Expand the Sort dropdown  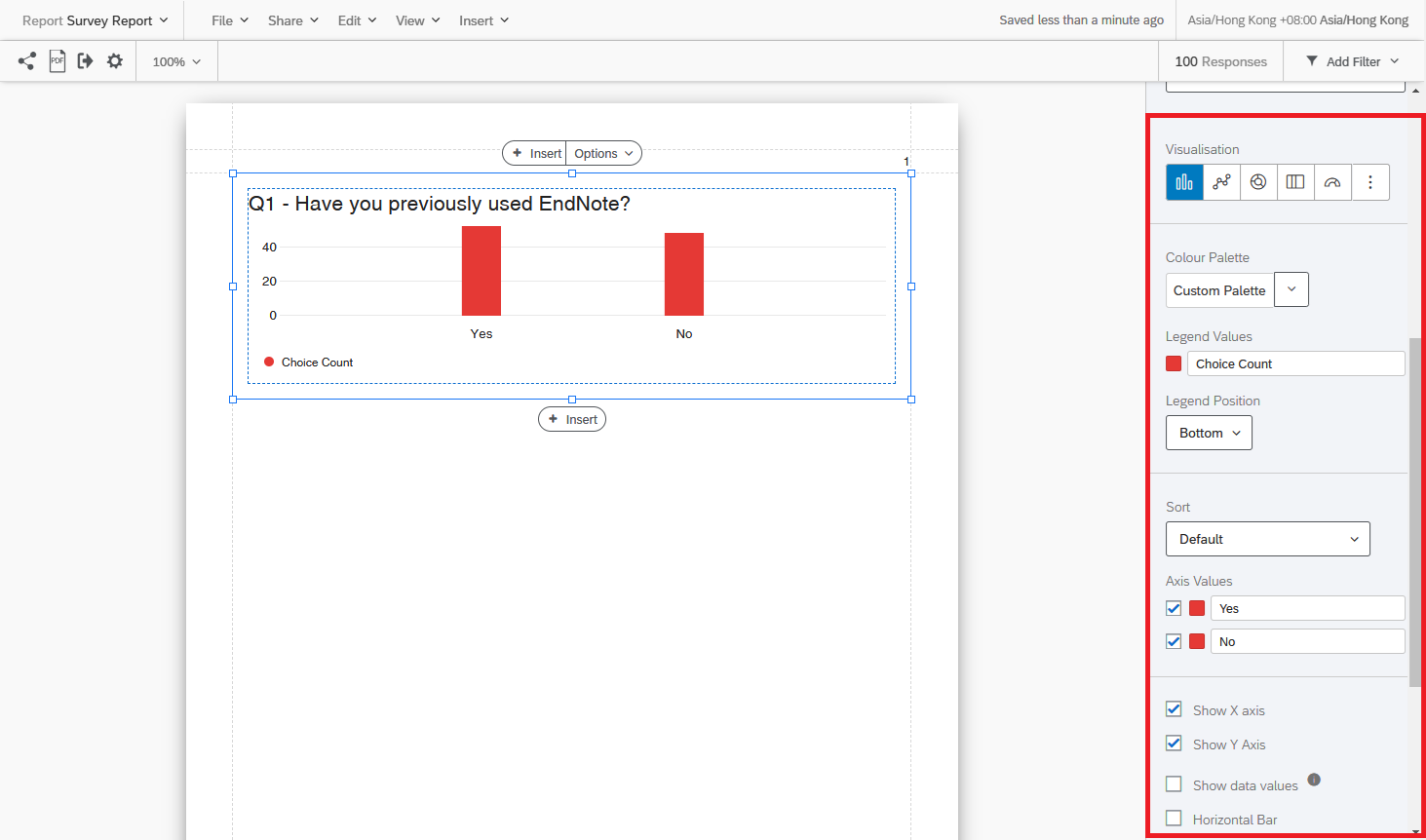1267,539
